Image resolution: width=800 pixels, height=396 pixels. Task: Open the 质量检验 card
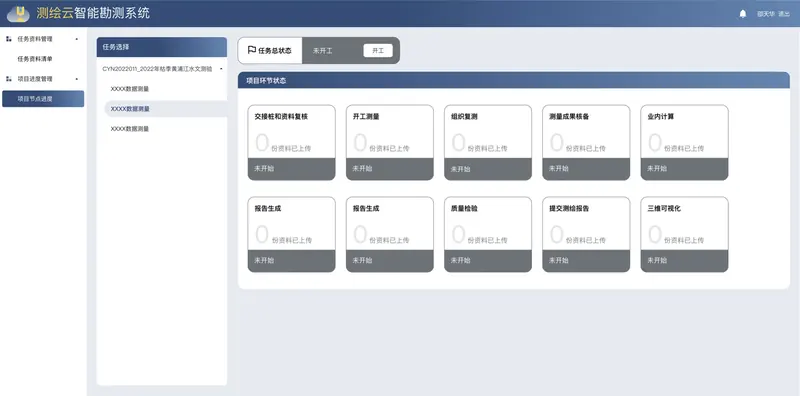coord(488,234)
